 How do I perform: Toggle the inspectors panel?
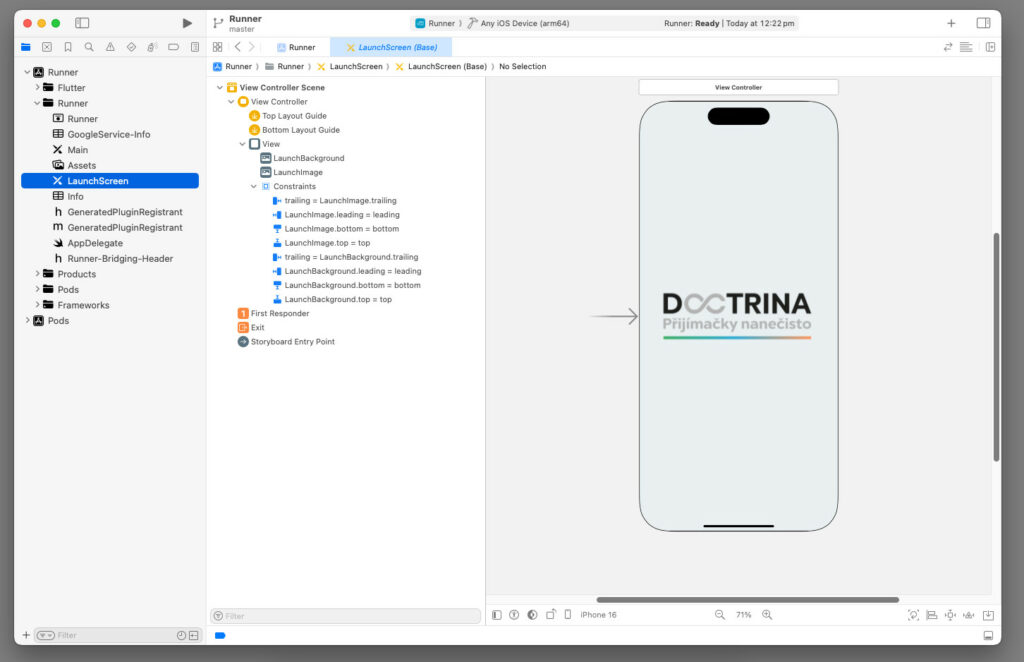click(x=984, y=24)
